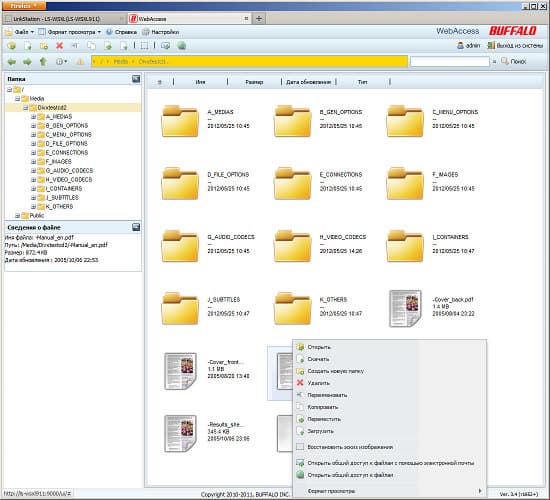Viewport: 550px width, 500px height.
Task: Click the New Folder toolbar icon
Action: (x=44, y=46)
